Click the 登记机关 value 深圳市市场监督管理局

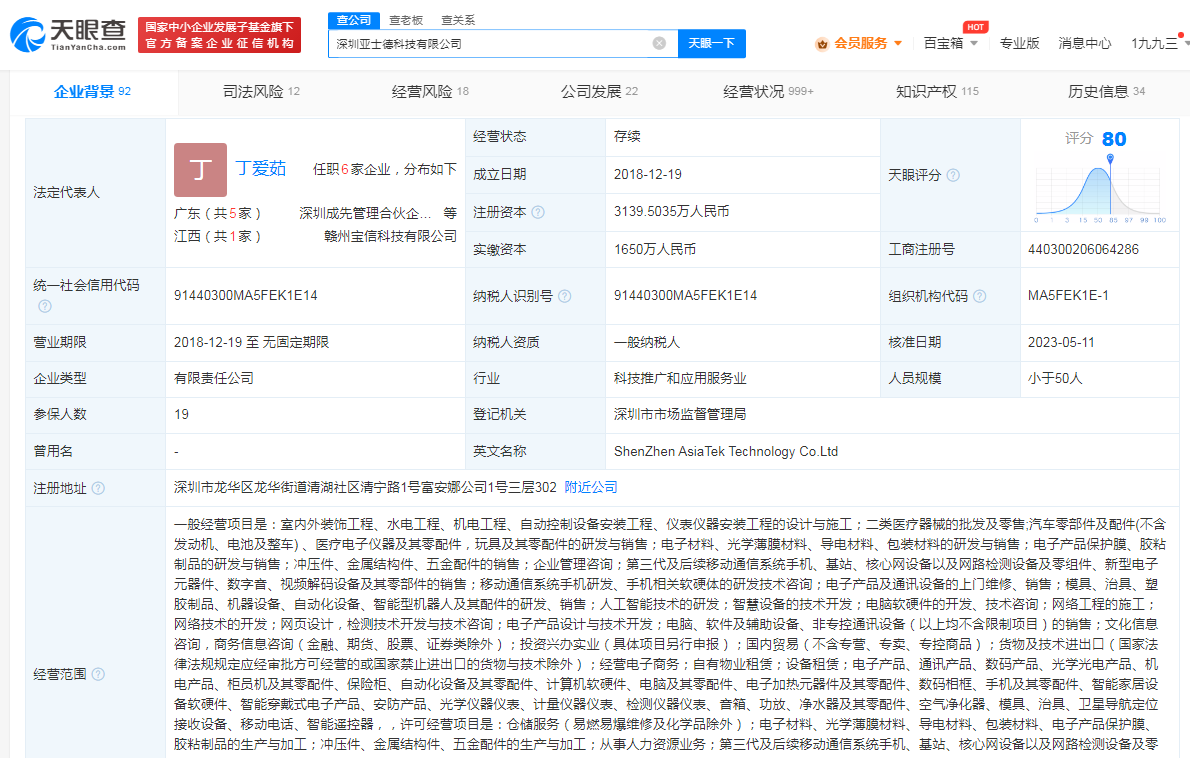(x=680, y=414)
